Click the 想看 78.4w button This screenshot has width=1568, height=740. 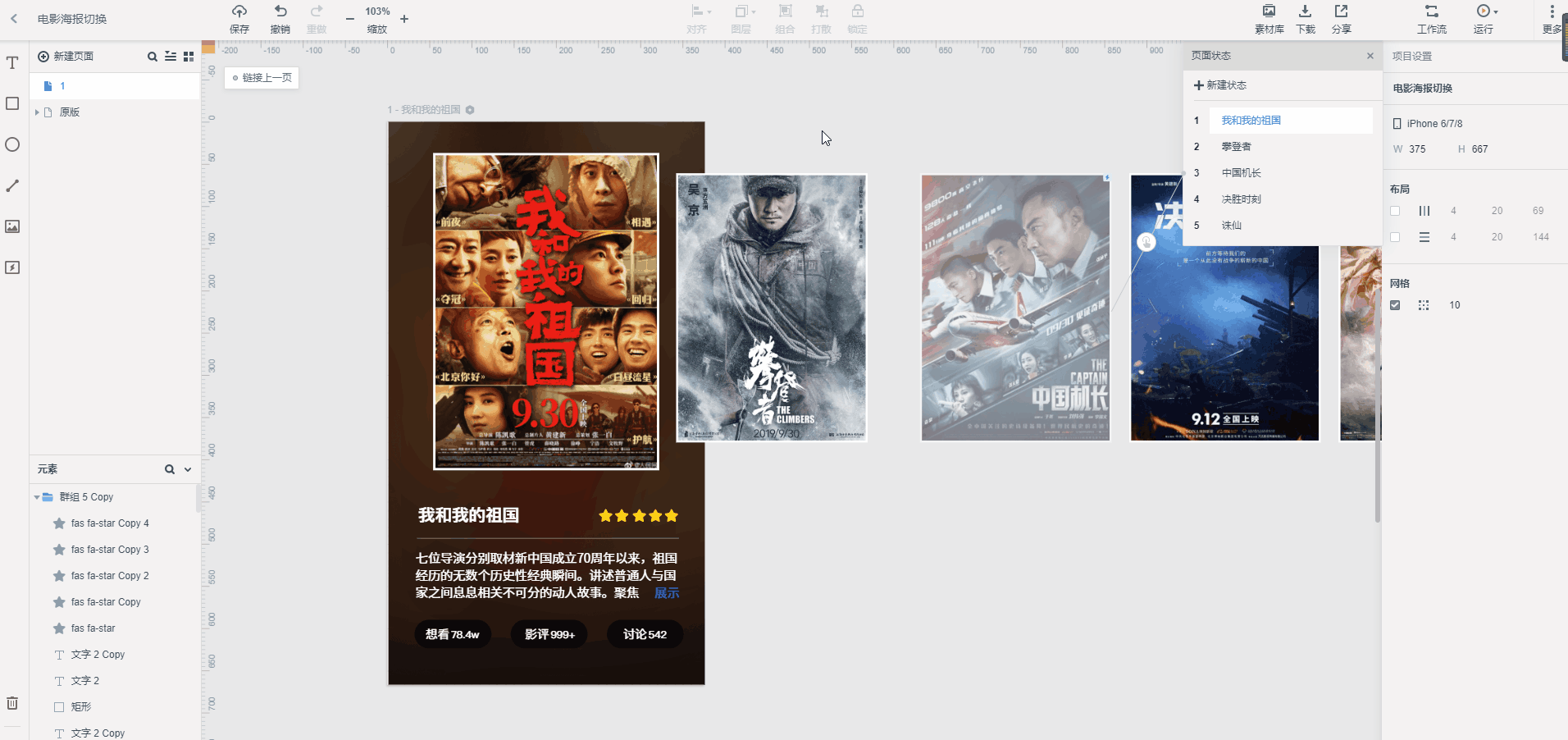[x=452, y=634]
